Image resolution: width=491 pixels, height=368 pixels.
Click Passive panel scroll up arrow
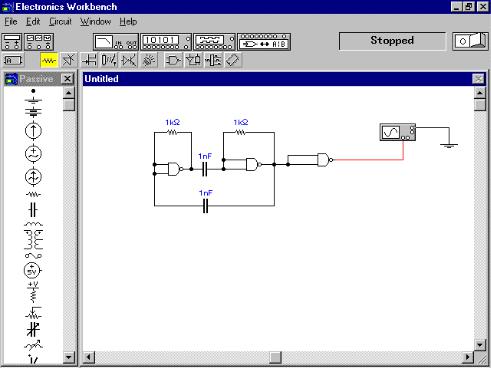point(69,93)
